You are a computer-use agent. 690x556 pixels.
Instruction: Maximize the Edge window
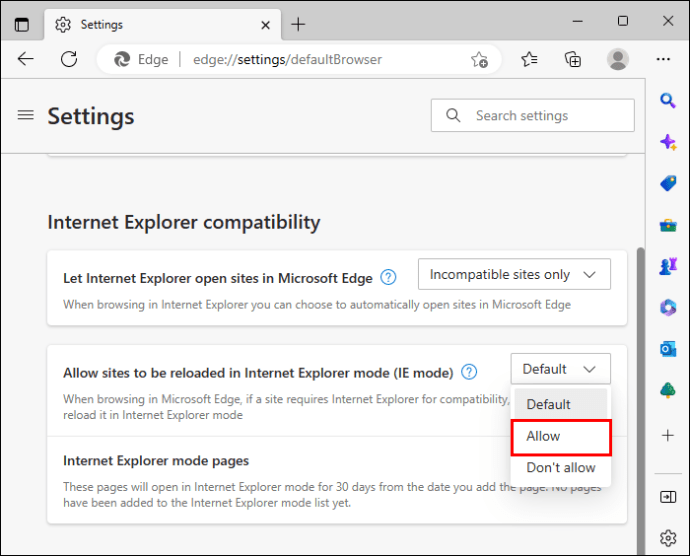623,21
